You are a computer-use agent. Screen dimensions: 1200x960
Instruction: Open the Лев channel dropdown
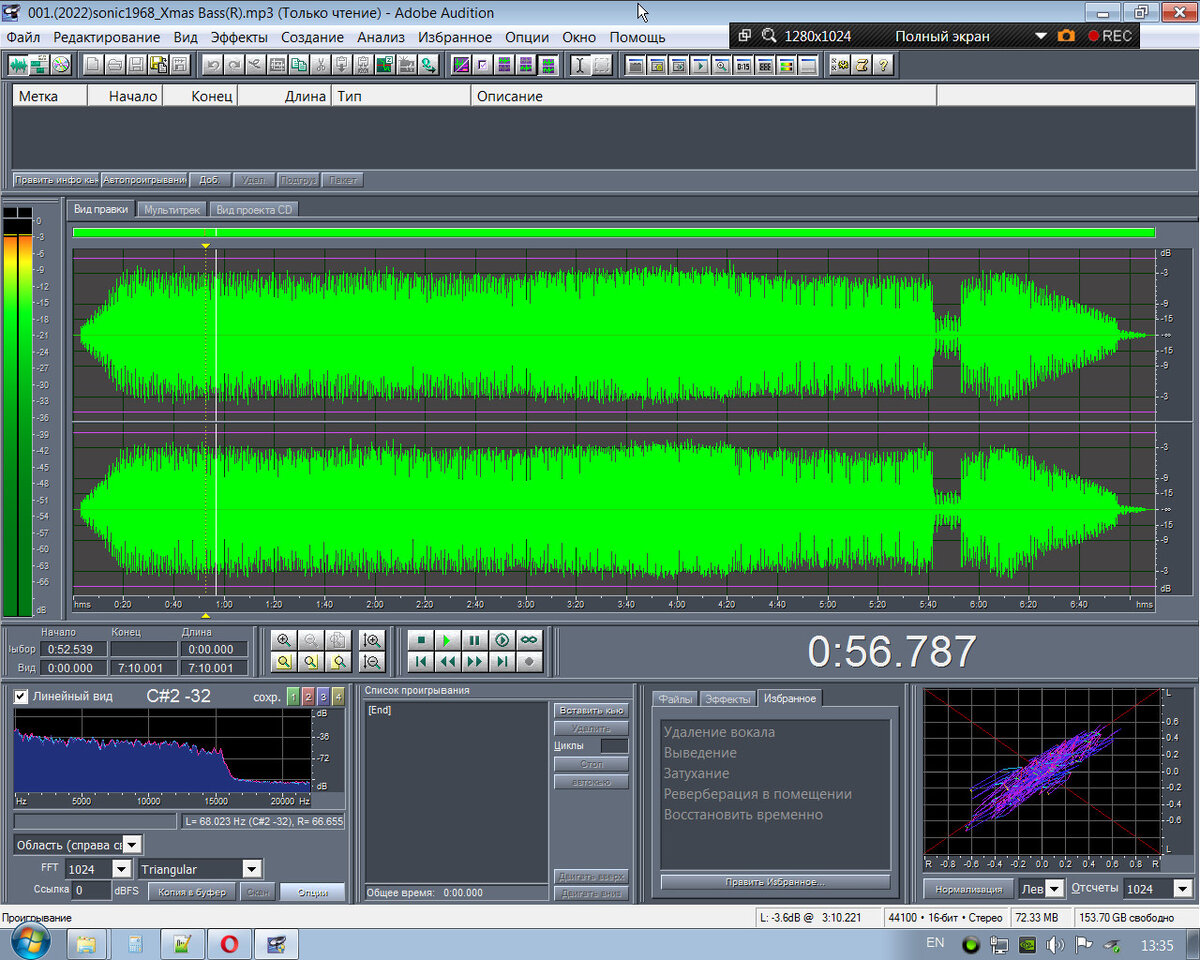[x=1054, y=888]
